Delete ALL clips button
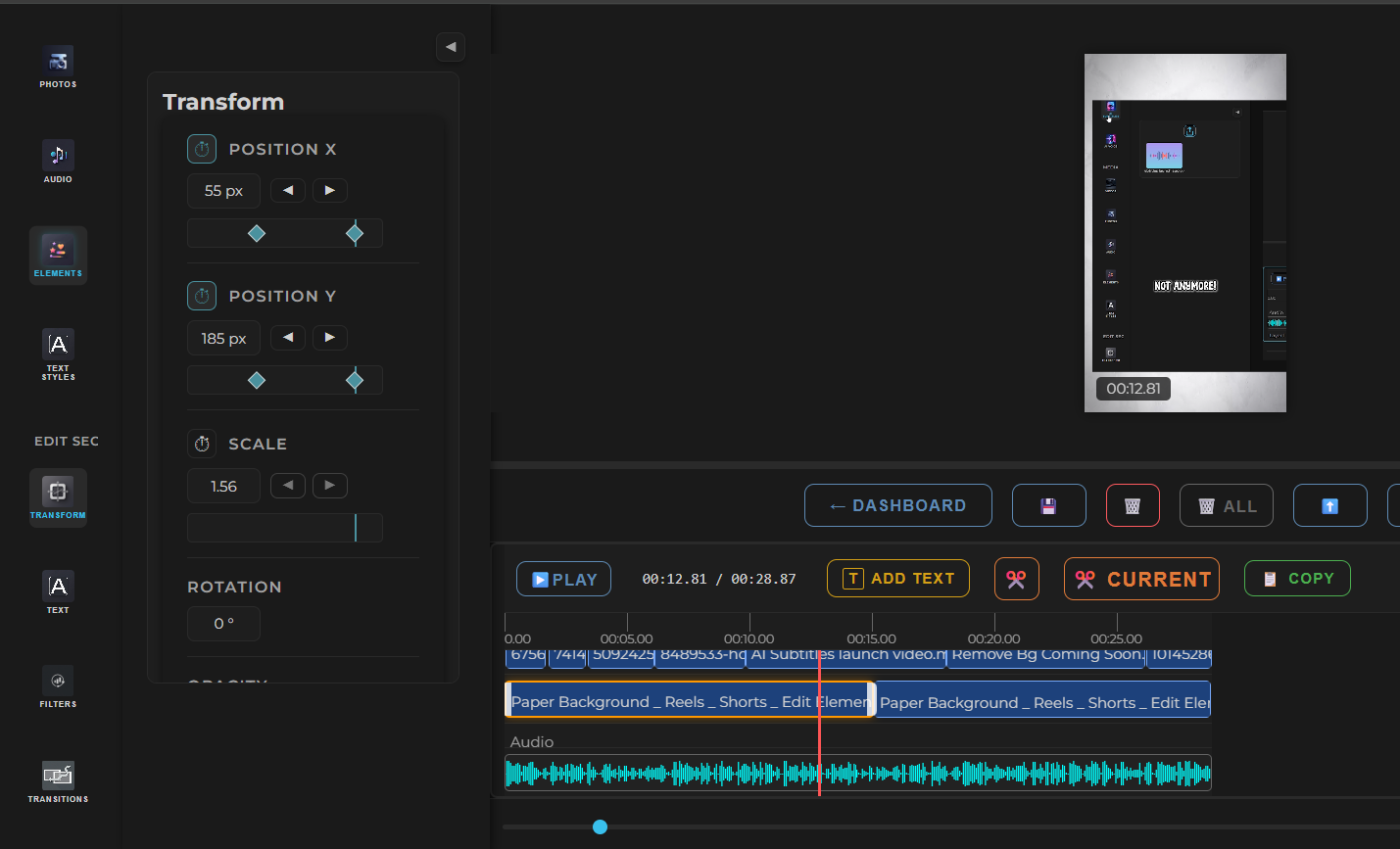This screenshot has height=849, width=1400. [1227, 505]
